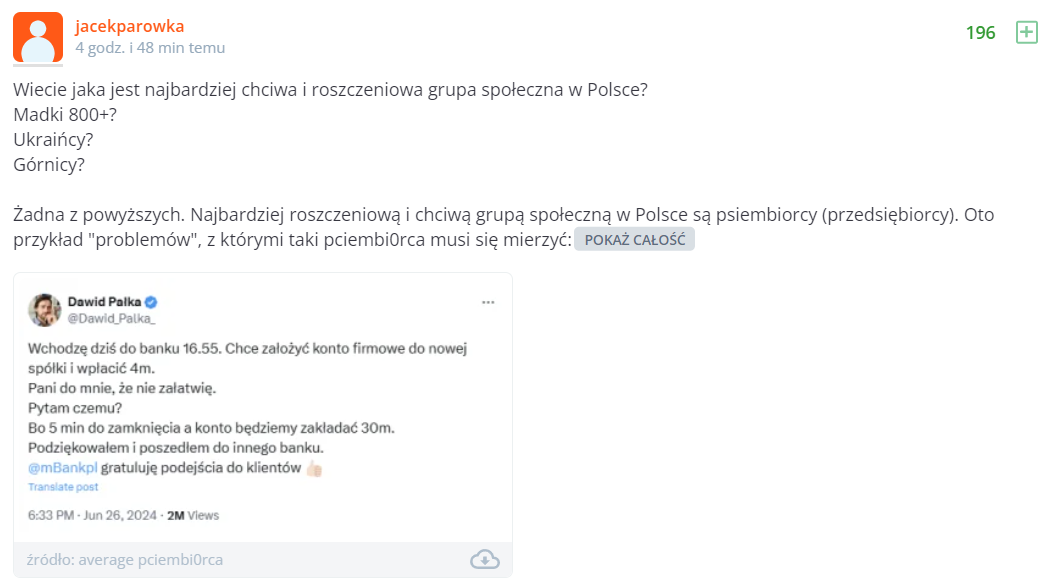Expand the post with POKAŻ CAŁOŚĆ
This screenshot has width=1049, height=588.
[x=633, y=240]
